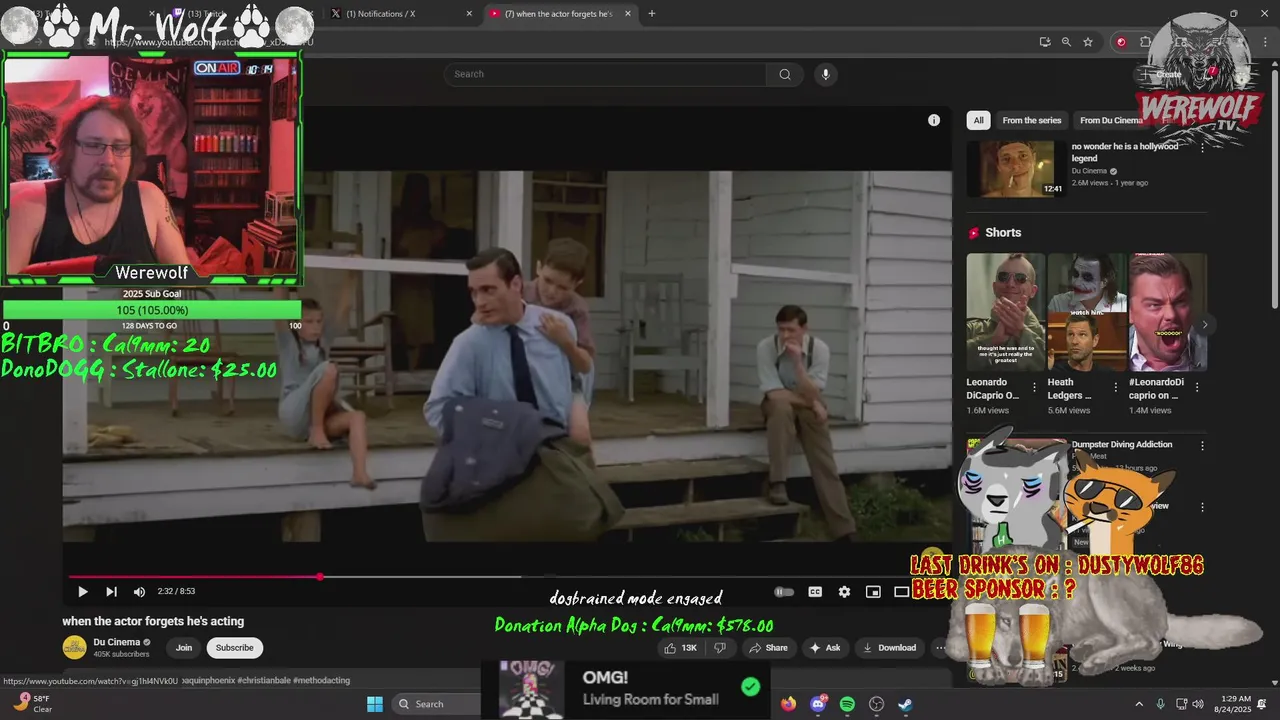Open options for 'hollywood legend' video
1280x720 pixels.
point(1202,147)
